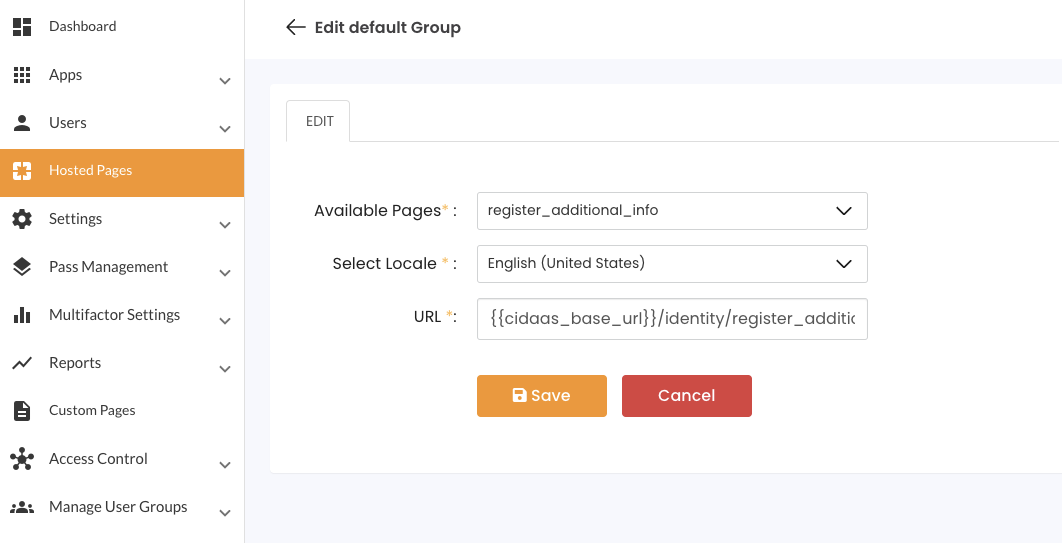Click the Access Control network icon
Viewport: 1062px width, 543px height.
(x=22, y=459)
